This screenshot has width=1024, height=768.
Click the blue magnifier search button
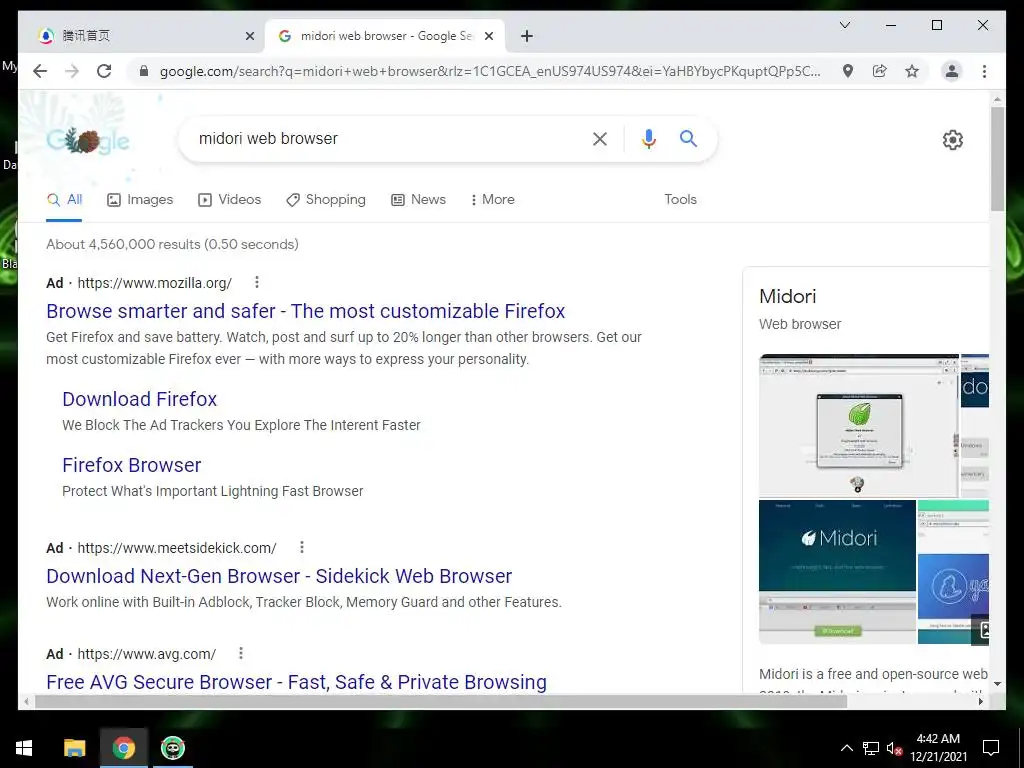[x=688, y=138]
